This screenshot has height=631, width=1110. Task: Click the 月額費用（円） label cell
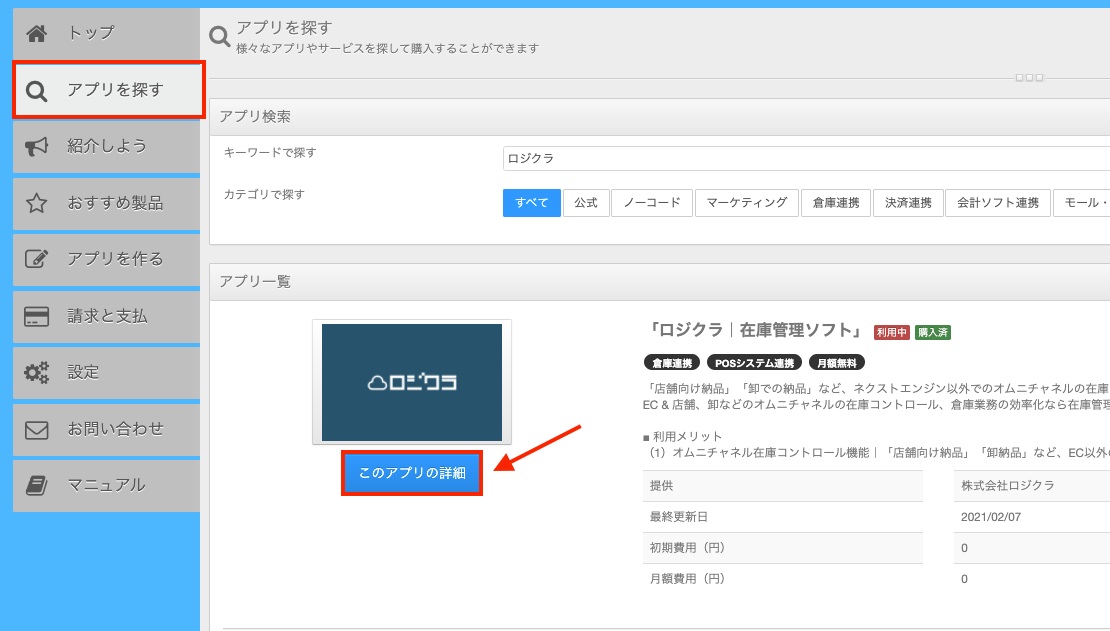coord(783,579)
